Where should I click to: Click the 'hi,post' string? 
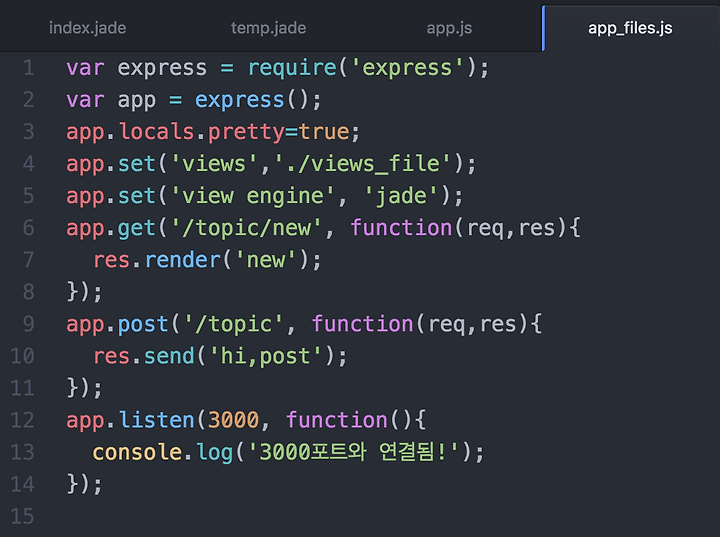(x=265, y=356)
